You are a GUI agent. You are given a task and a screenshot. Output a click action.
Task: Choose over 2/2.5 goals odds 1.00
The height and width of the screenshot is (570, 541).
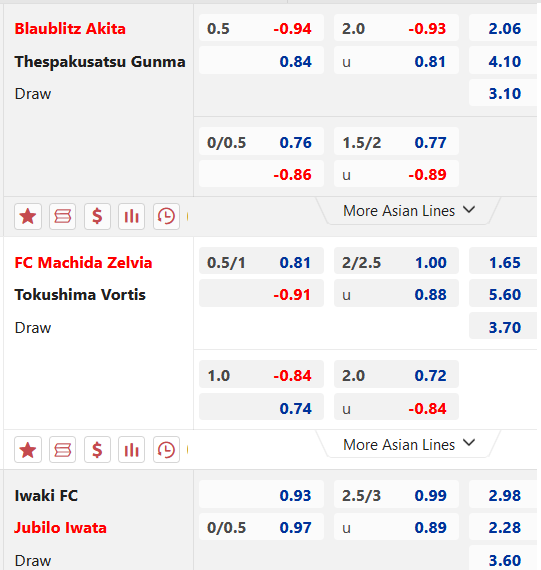396,262
